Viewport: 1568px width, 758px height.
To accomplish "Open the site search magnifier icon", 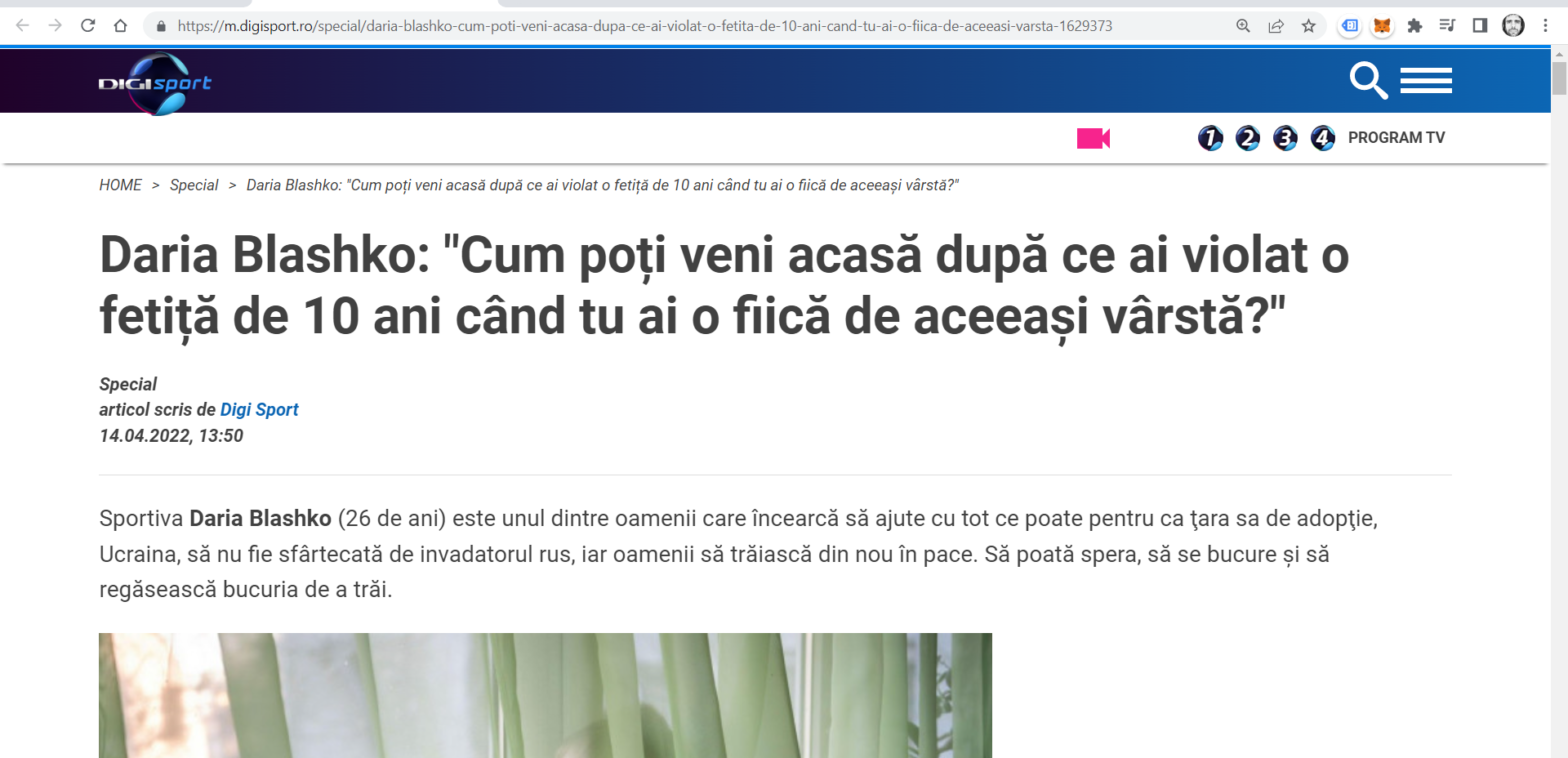I will click(1369, 81).
